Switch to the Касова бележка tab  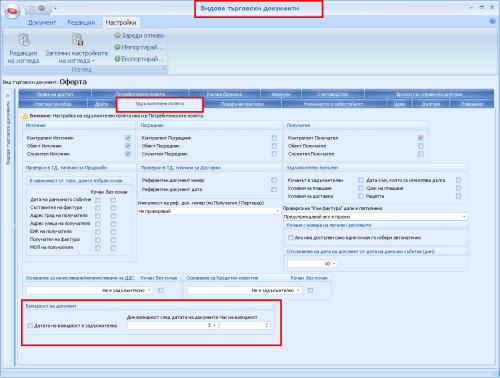tap(224, 94)
